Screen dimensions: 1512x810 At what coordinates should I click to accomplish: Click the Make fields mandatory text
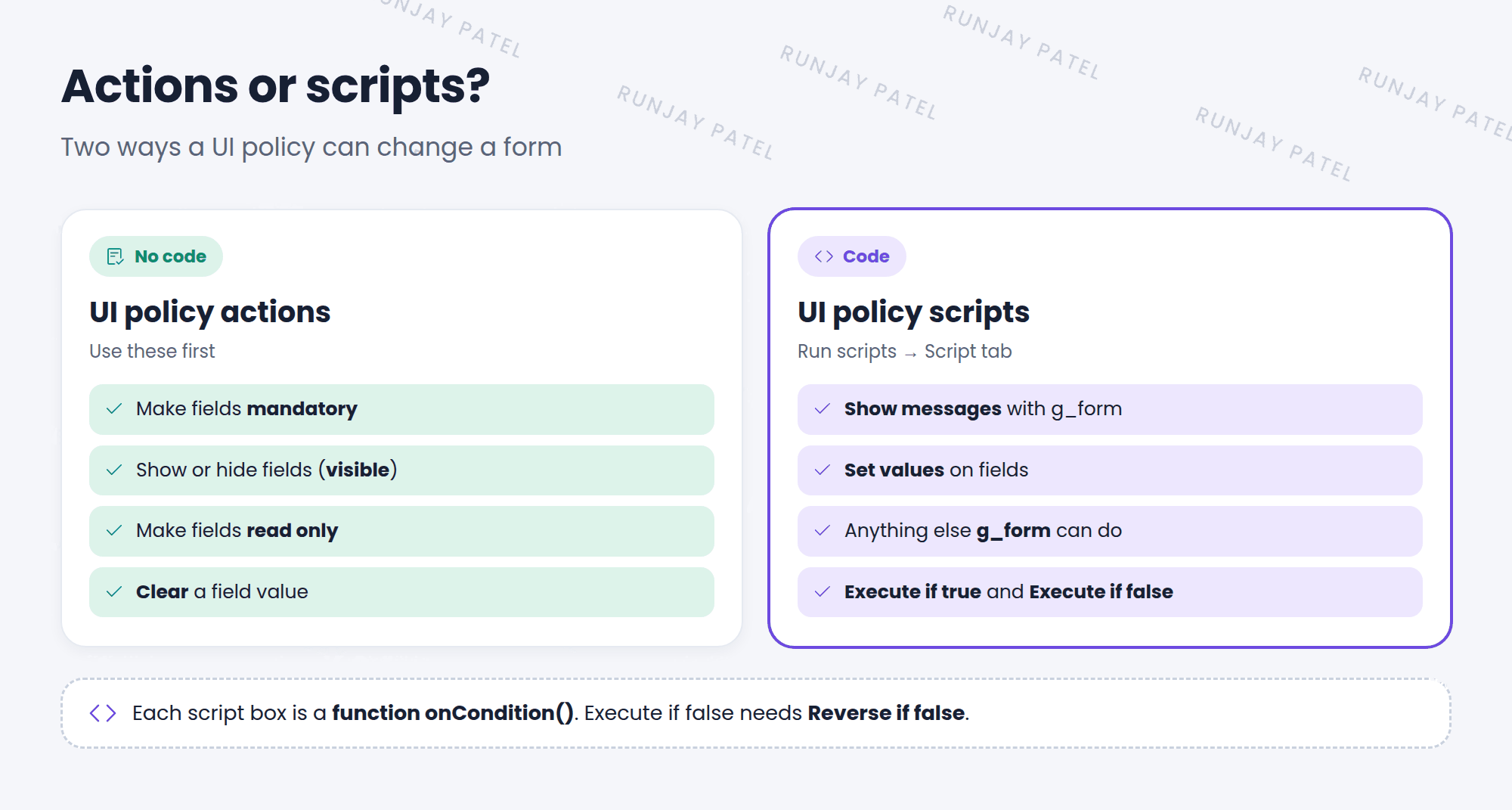246,409
